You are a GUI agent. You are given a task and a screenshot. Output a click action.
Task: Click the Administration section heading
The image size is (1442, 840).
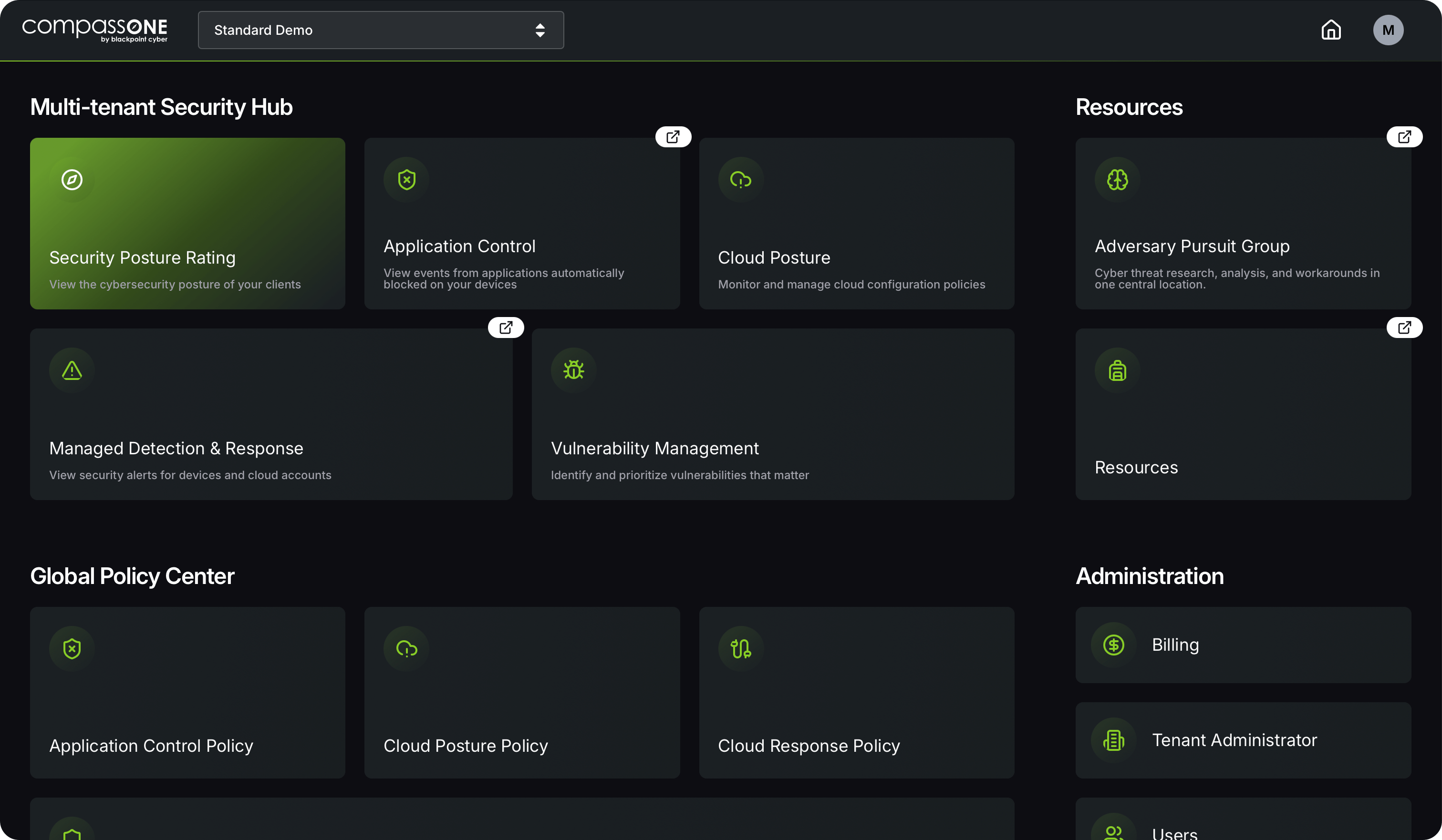point(1150,576)
